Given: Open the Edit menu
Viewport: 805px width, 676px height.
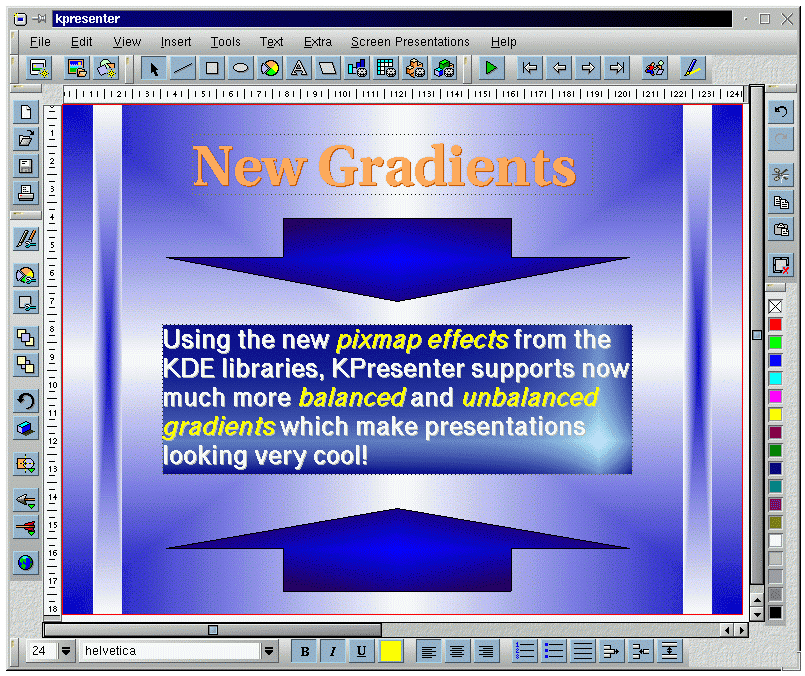Looking at the screenshot, I should (x=82, y=42).
